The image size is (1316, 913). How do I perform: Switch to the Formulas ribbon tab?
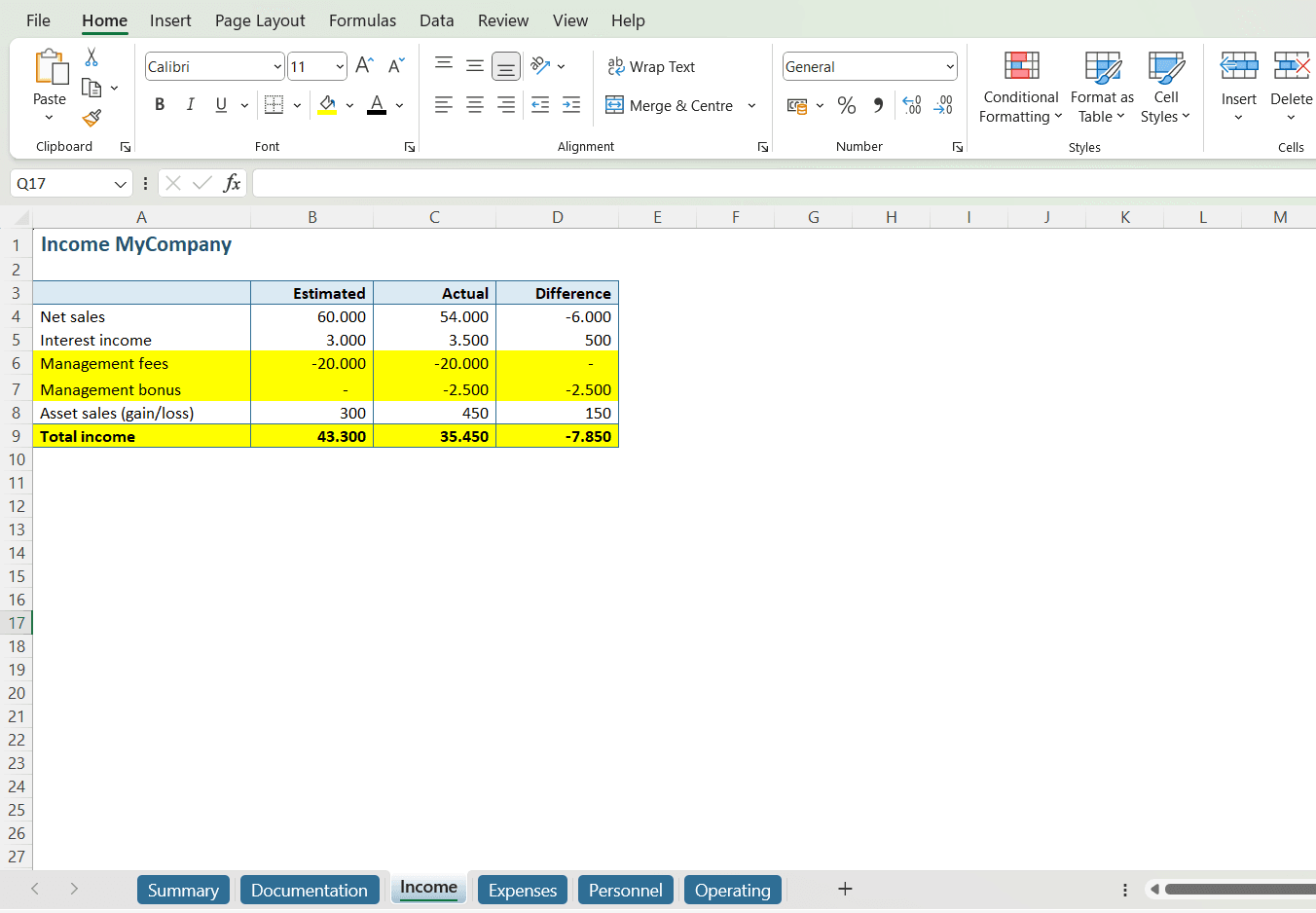[x=362, y=19]
